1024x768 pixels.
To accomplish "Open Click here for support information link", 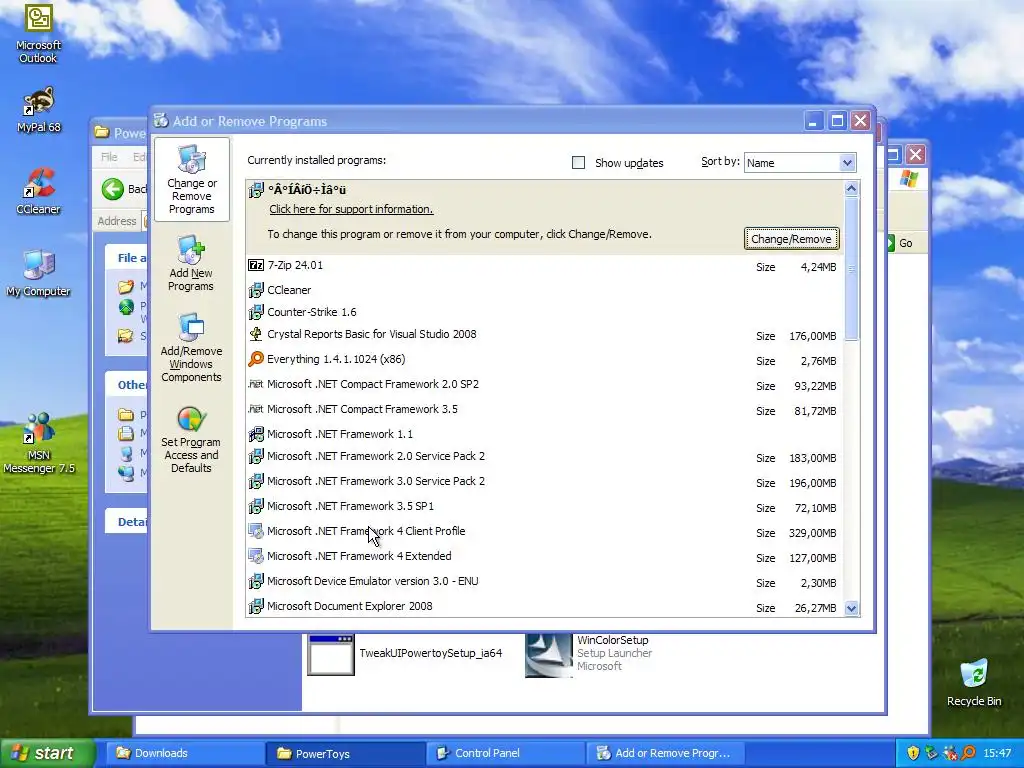I will click(x=351, y=209).
